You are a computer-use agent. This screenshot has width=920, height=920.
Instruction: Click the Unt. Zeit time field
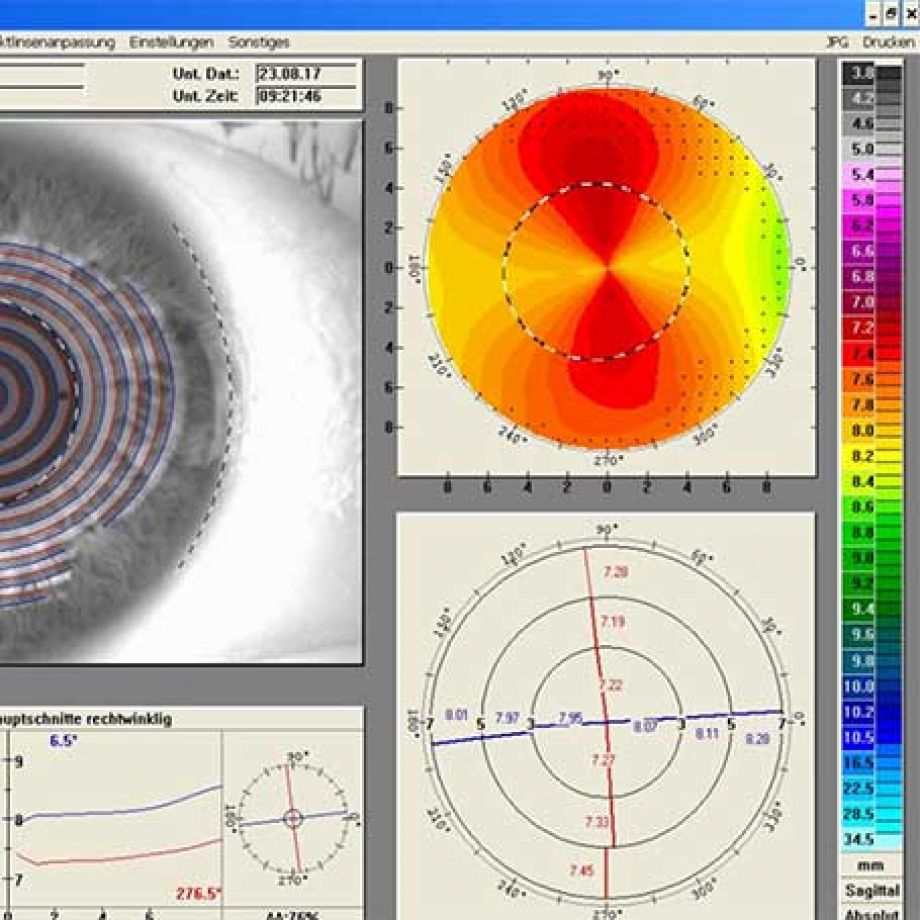[x=306, y=97]
